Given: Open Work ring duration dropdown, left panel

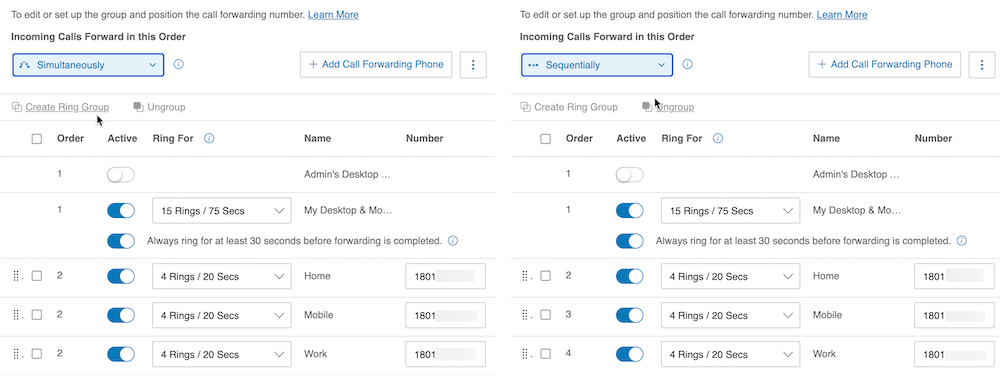Looking at the screenshot, I should click(x=222, y=354).
